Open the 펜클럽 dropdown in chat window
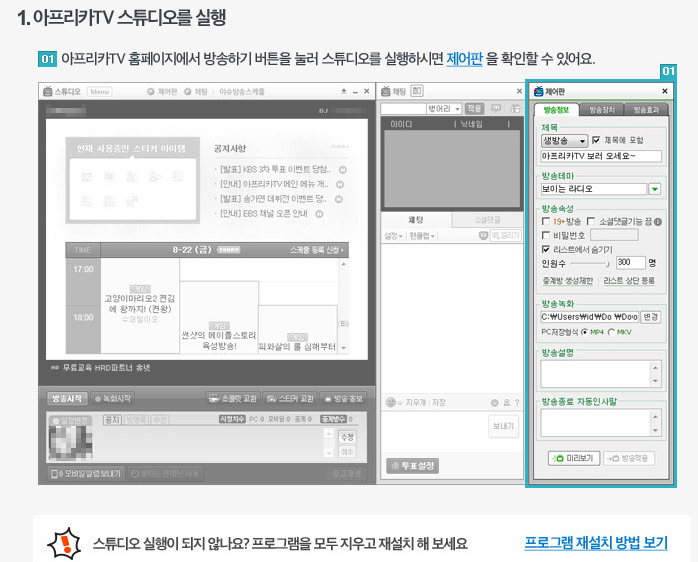 click(x=422, y=236)
